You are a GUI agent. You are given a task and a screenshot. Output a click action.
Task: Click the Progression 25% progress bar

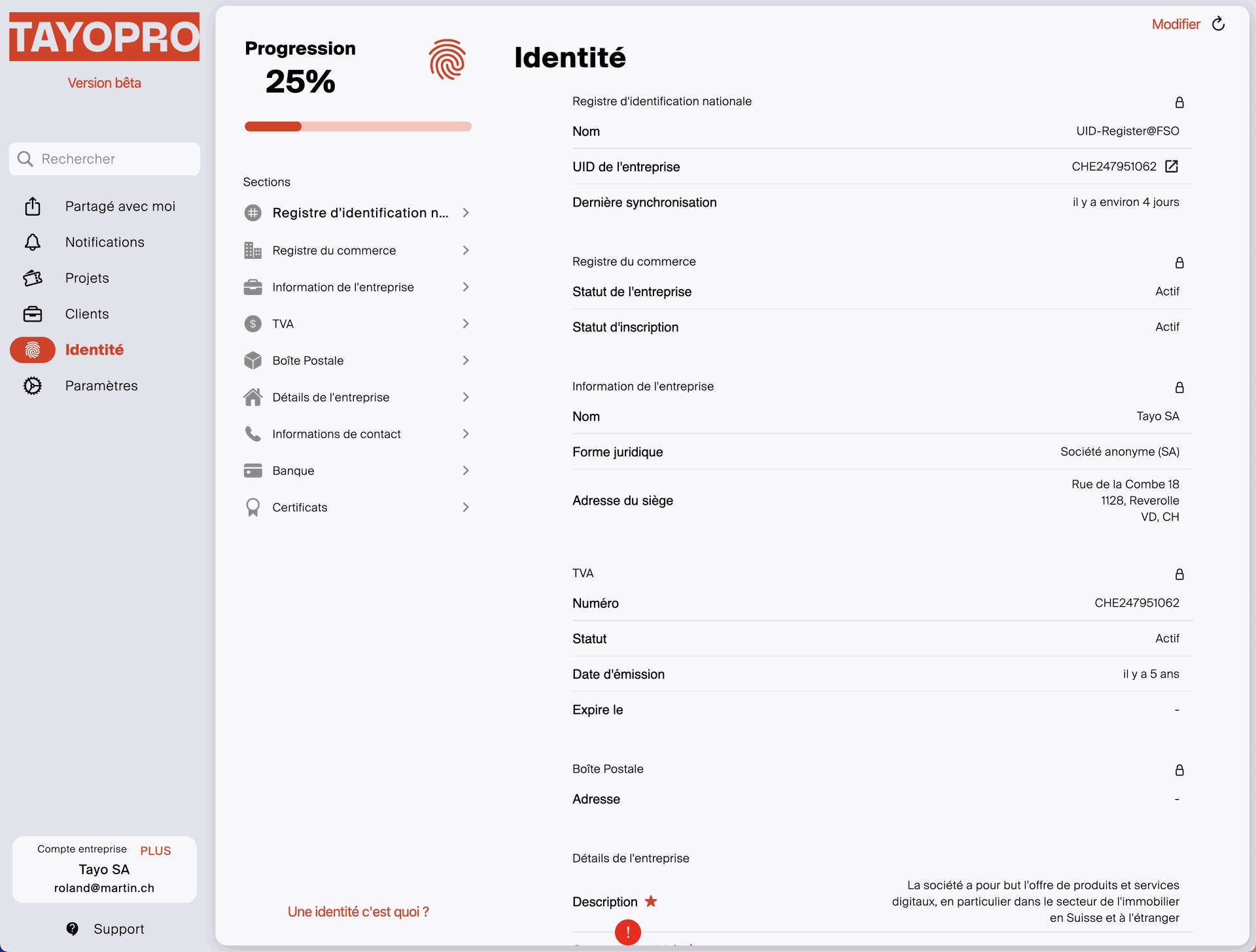358,127
